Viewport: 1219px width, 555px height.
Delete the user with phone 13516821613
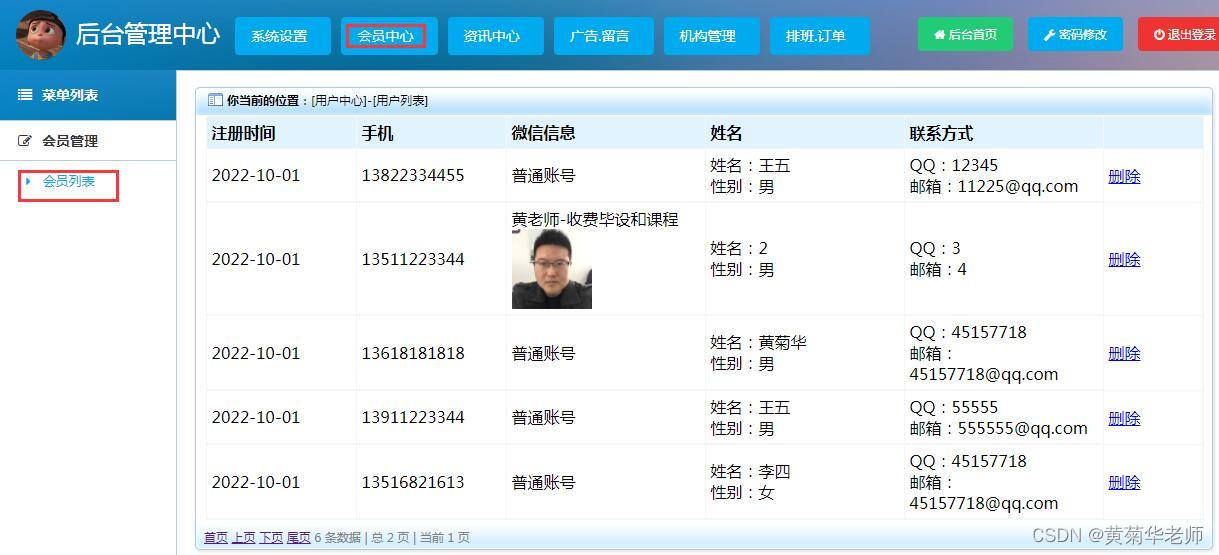coord(1124,482)
